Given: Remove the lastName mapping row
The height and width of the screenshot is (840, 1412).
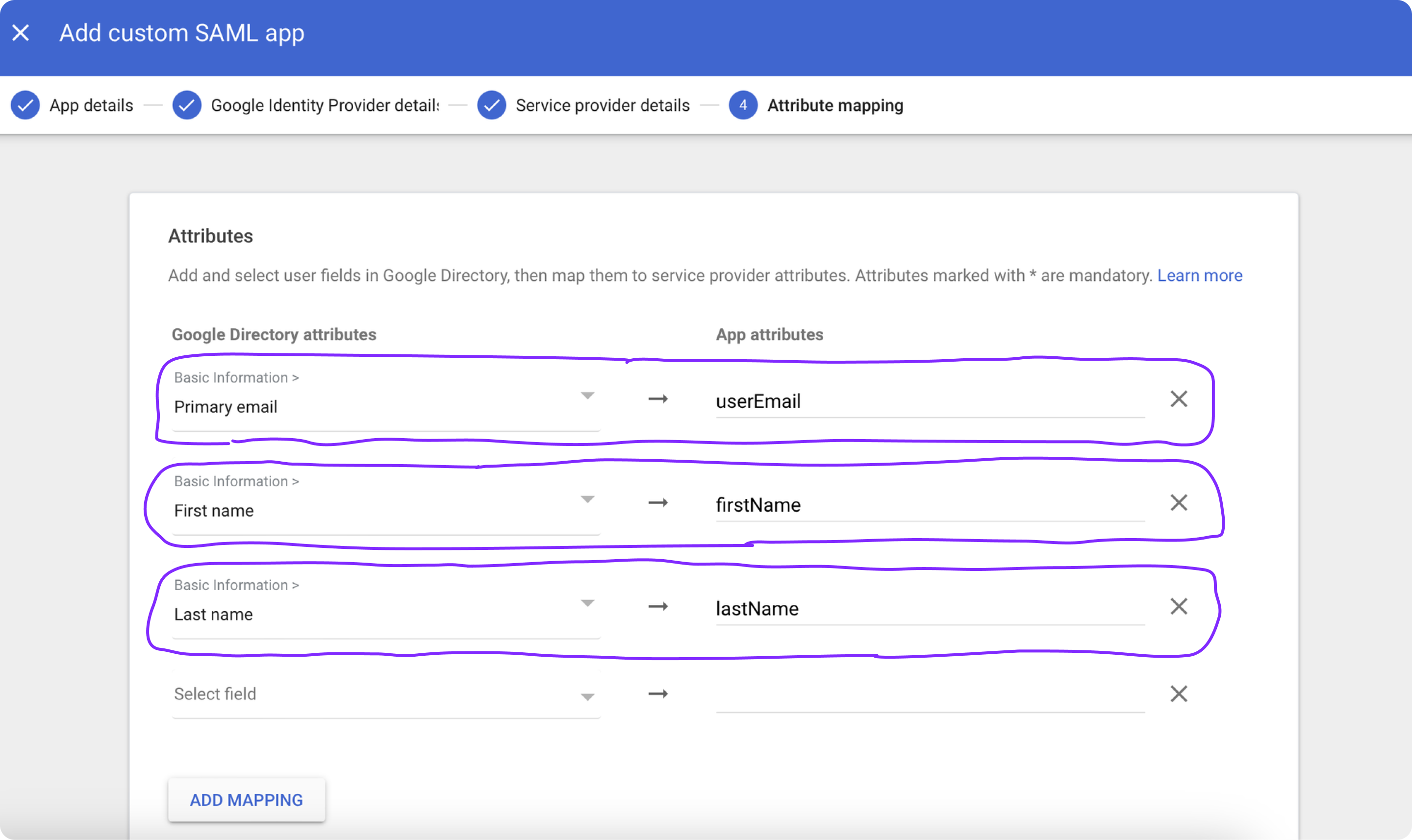Looking at the screenshot, I should click(1179, 606).
